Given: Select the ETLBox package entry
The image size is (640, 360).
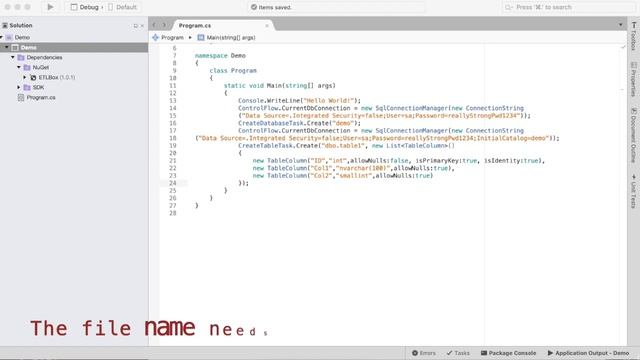Looking at the screenshot, I should pyautogui.click(x=53, y=77).
